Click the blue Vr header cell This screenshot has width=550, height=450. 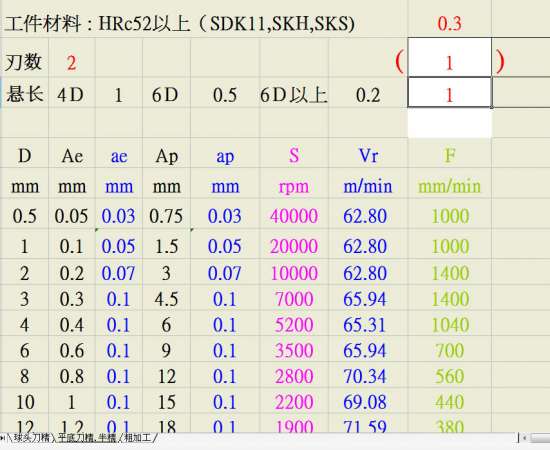tap(368, 155)
